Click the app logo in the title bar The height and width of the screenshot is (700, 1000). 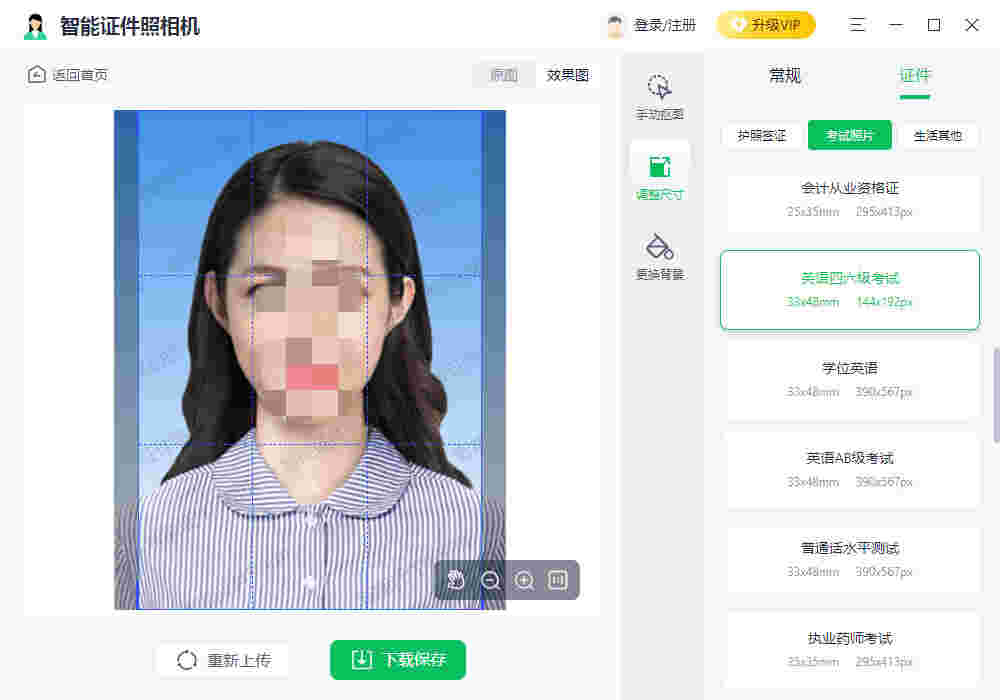[36, 24]
